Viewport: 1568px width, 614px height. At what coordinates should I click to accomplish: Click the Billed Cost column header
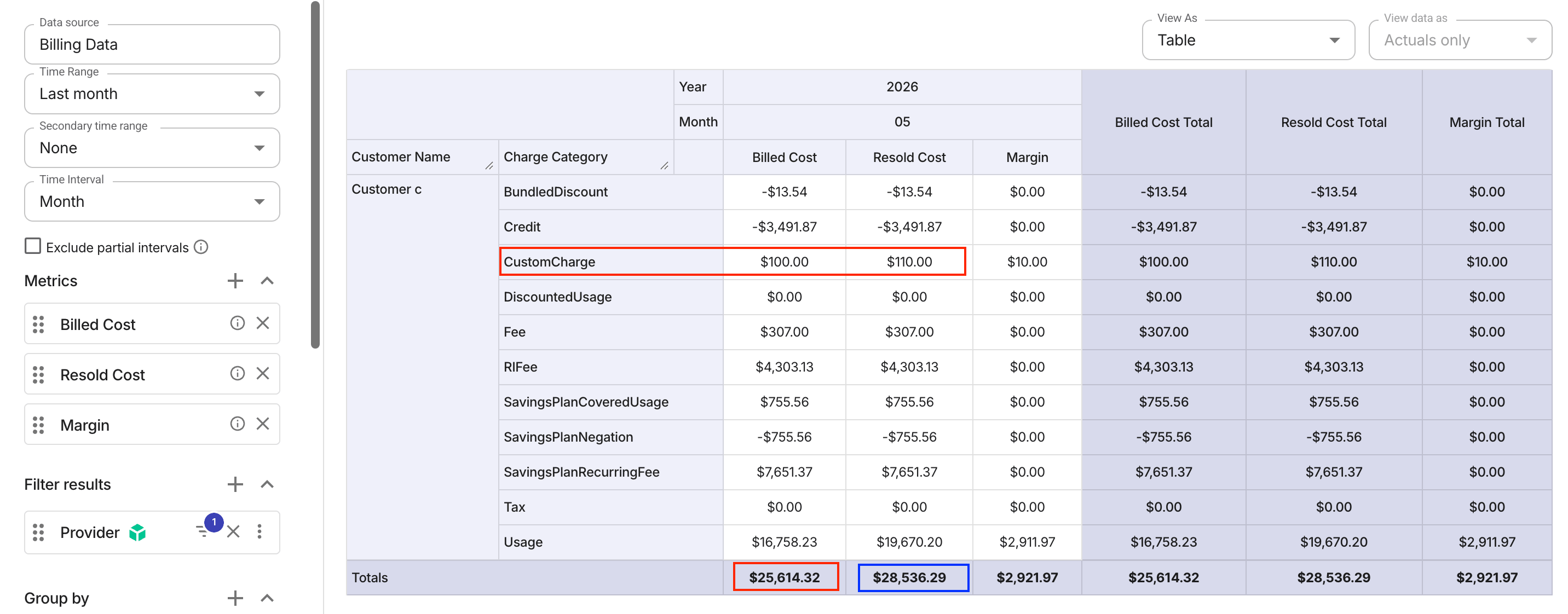coord(784,158)
